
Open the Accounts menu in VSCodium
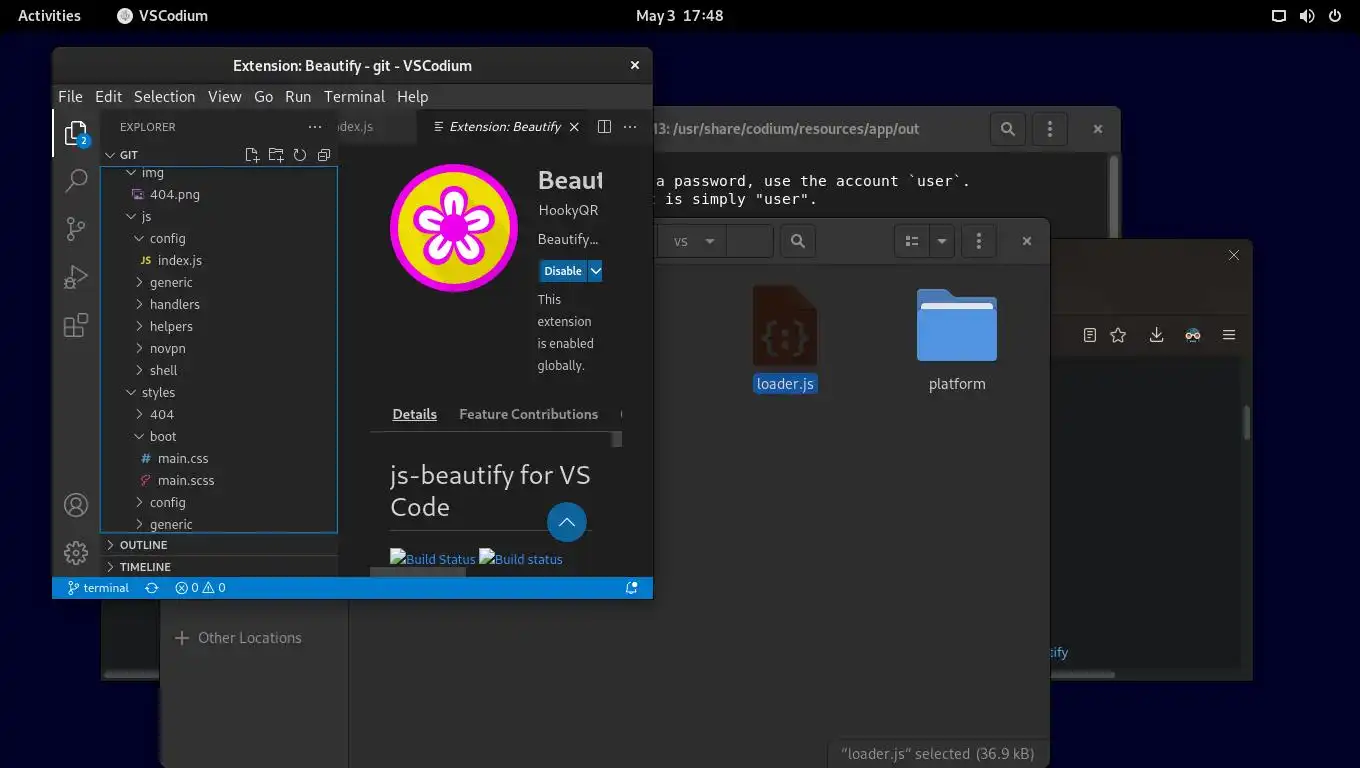(76, 505)
